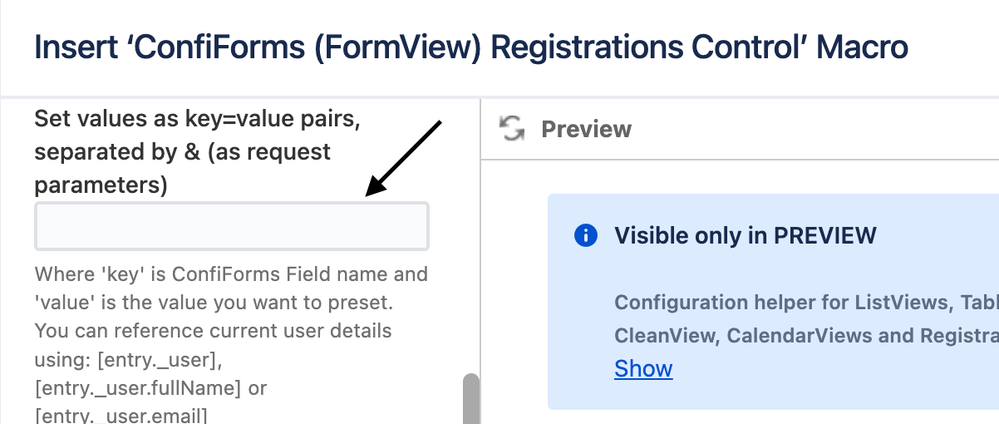Click the 'Set values as key=value pairs' label

197,119
